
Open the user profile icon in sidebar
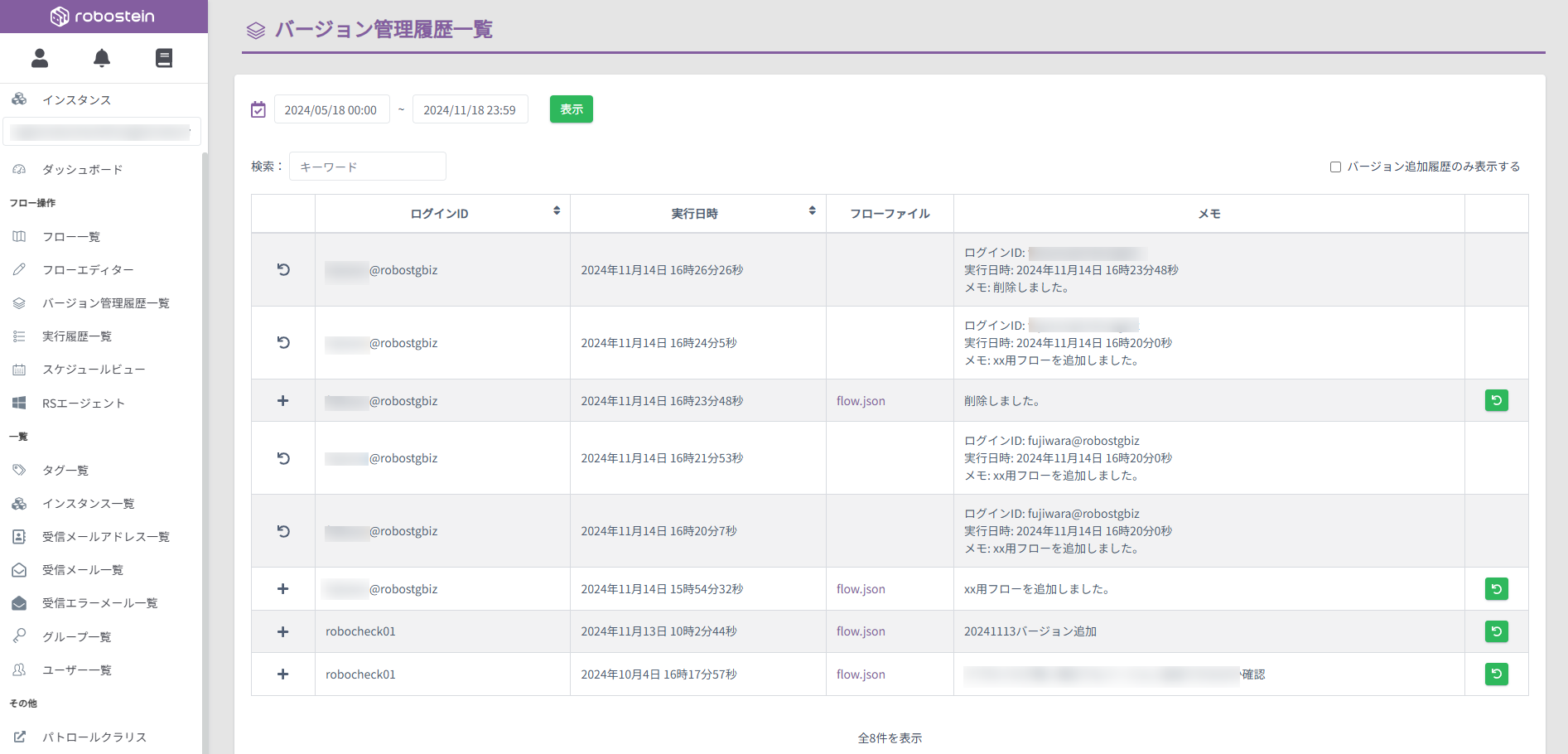click(x=40, y=58)
